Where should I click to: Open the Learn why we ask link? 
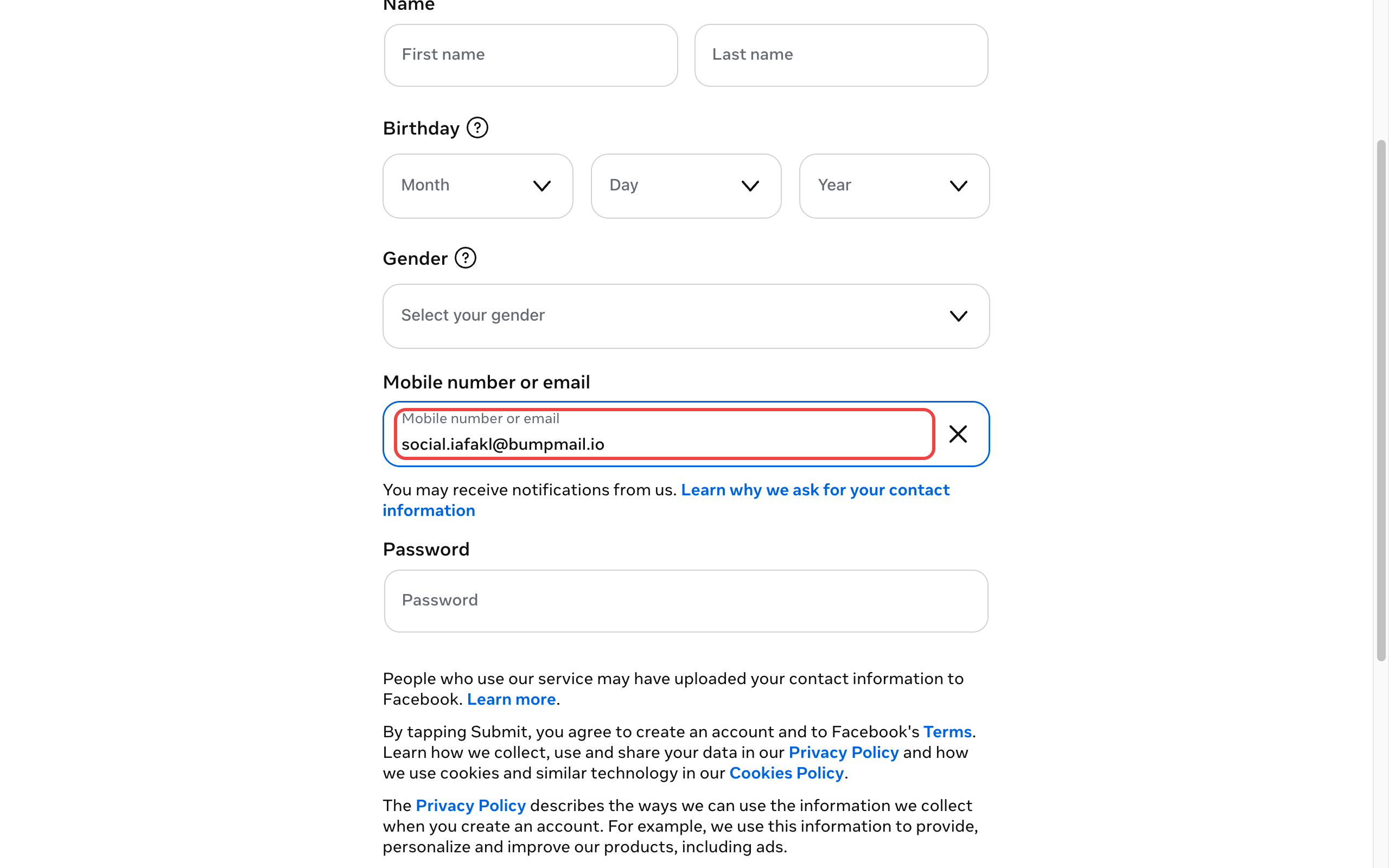click(x=814, y=490)
